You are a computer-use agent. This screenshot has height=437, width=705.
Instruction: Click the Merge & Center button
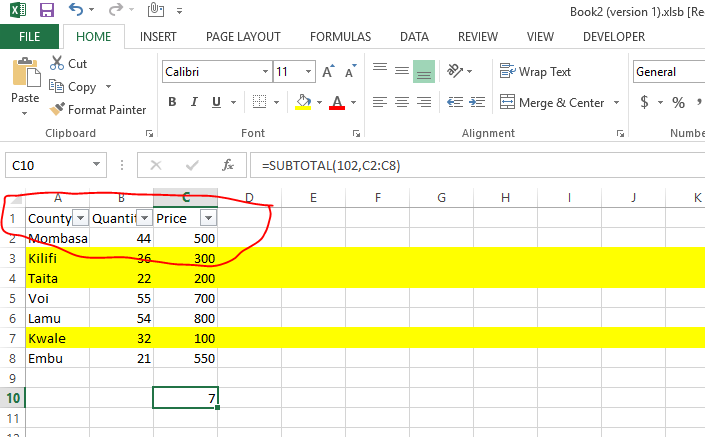[x=552, y=102]
